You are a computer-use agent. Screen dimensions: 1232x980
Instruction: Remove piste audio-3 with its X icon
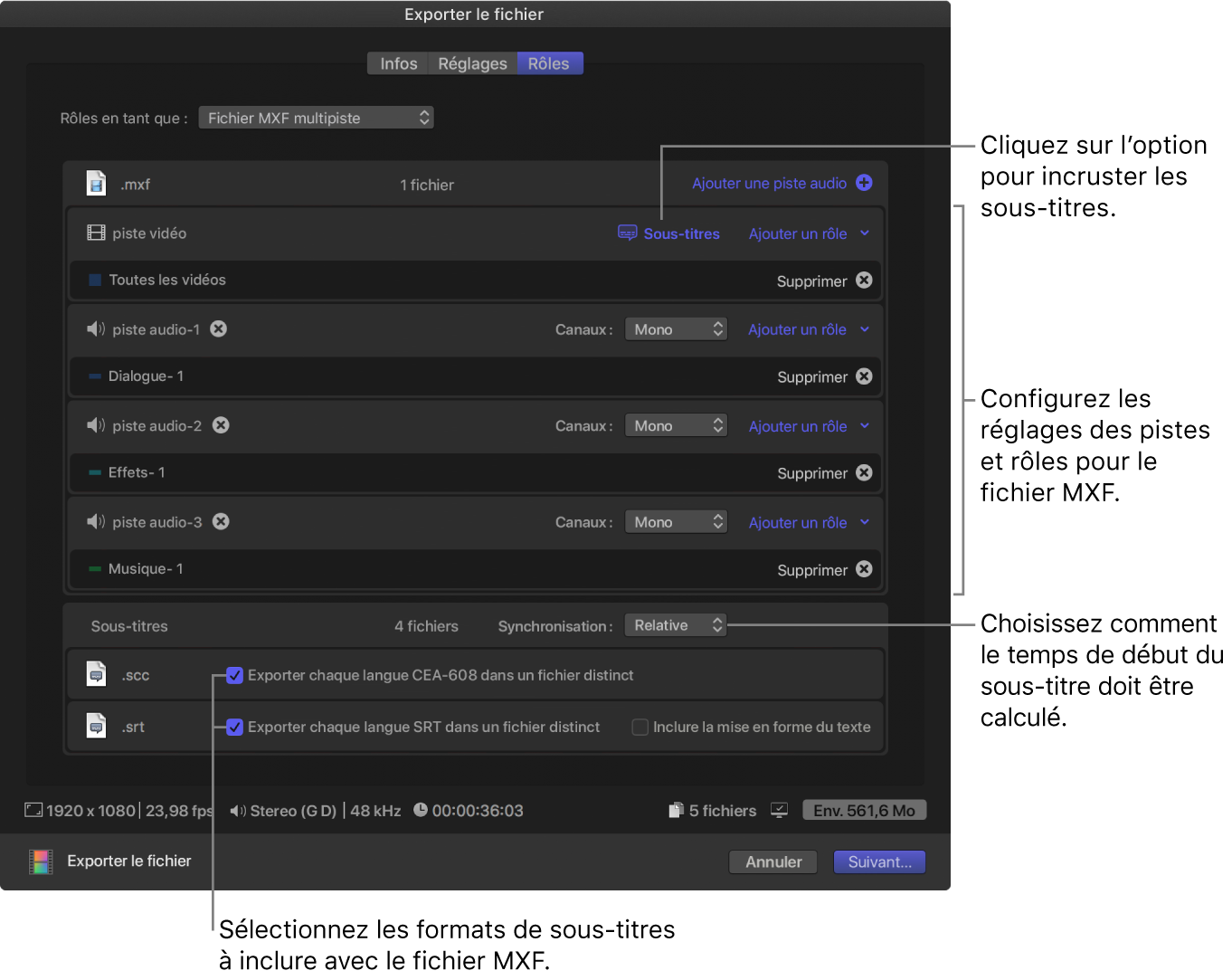point(221,521)
